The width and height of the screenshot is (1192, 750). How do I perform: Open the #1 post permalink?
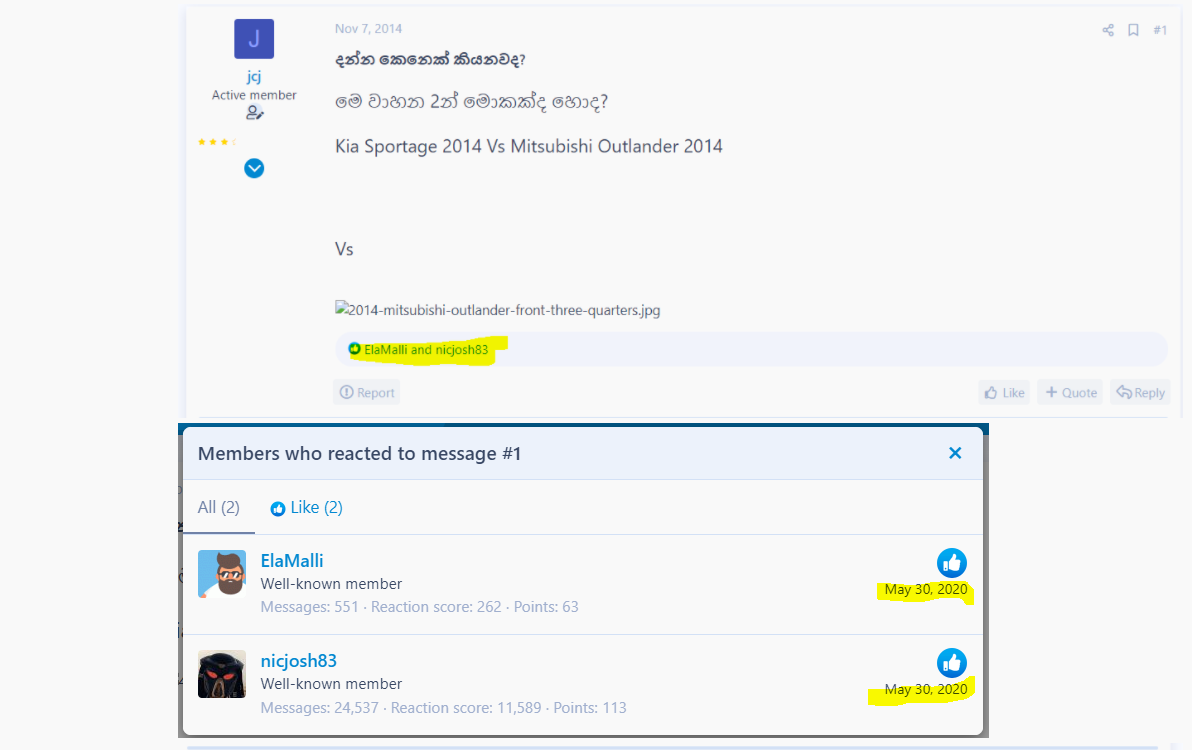click(1159, 30)
